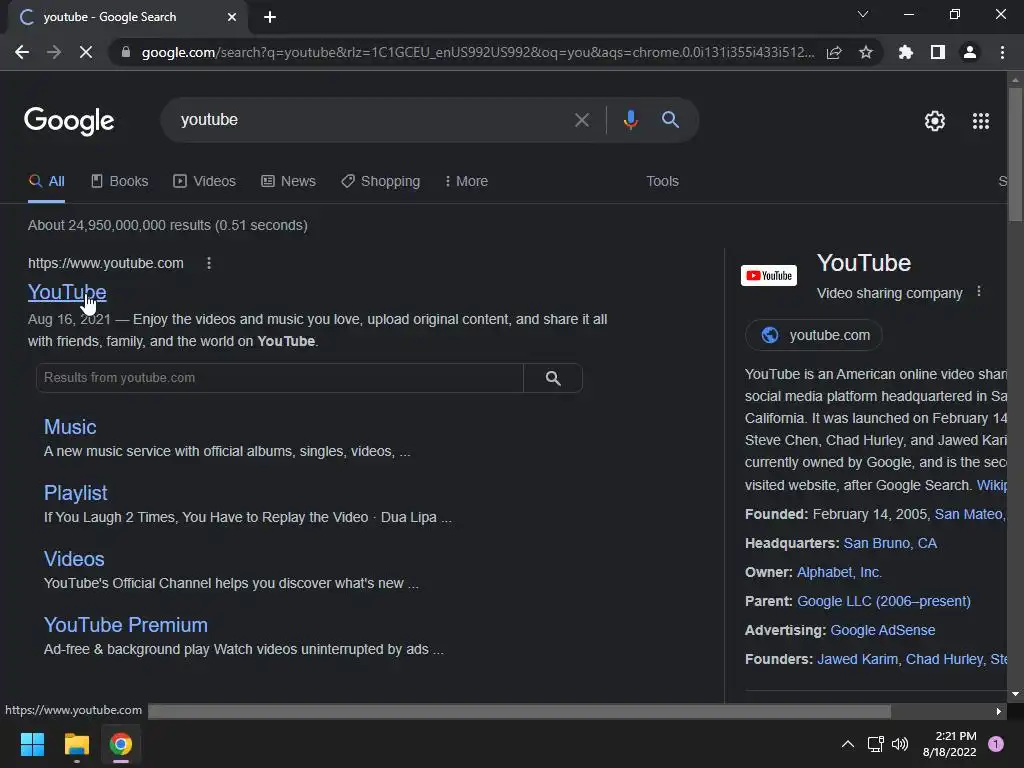
Task: Open the Chrome three-dot menu
Action: pos(1002,52)
